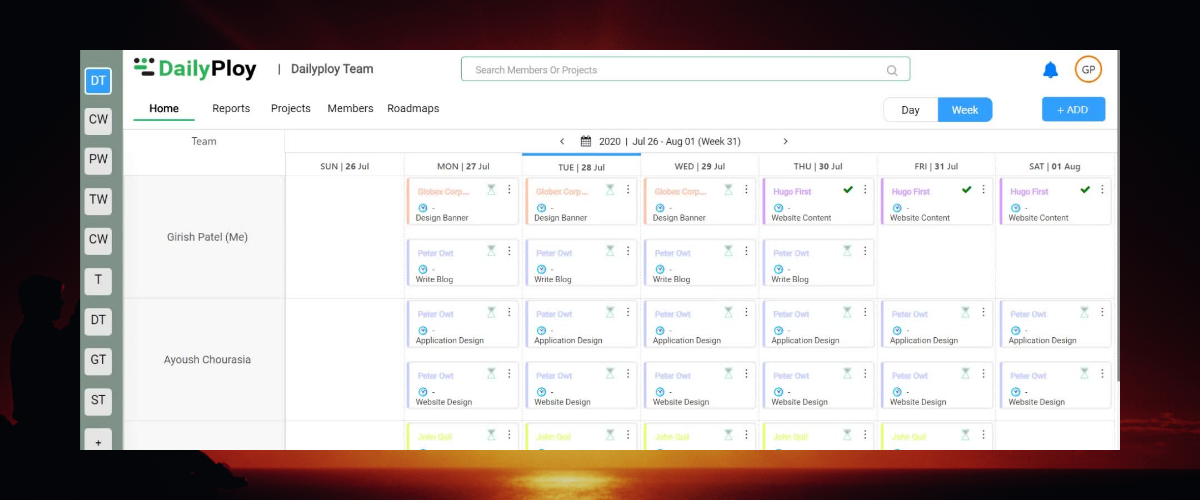Open the three-dot menu on Friday's Website Design card
Image resolution: width=1200 pixels, height=500 pixels.
(x=984, y=375)
